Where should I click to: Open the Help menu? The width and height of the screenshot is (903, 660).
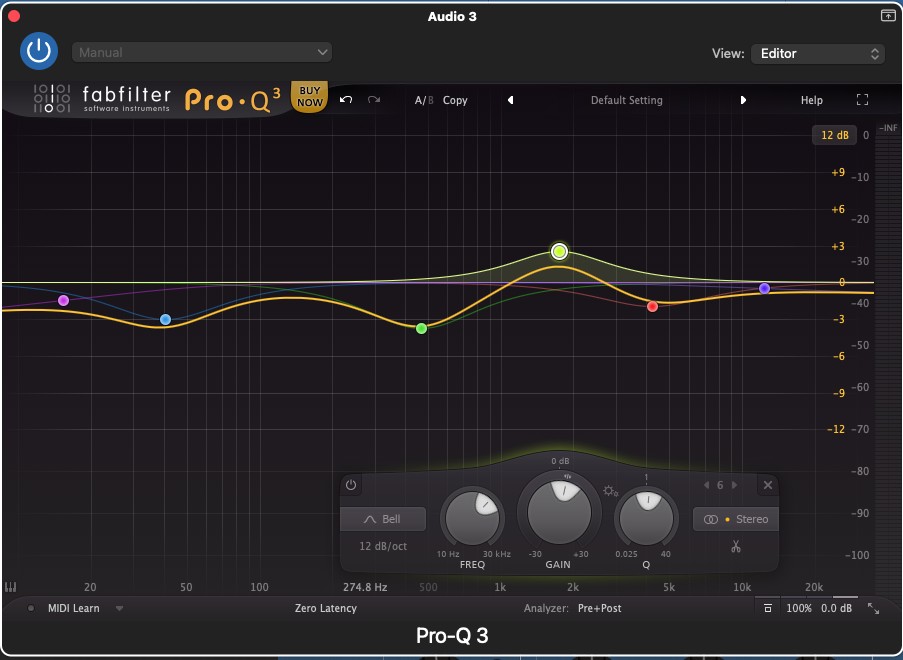coord(811,100)
